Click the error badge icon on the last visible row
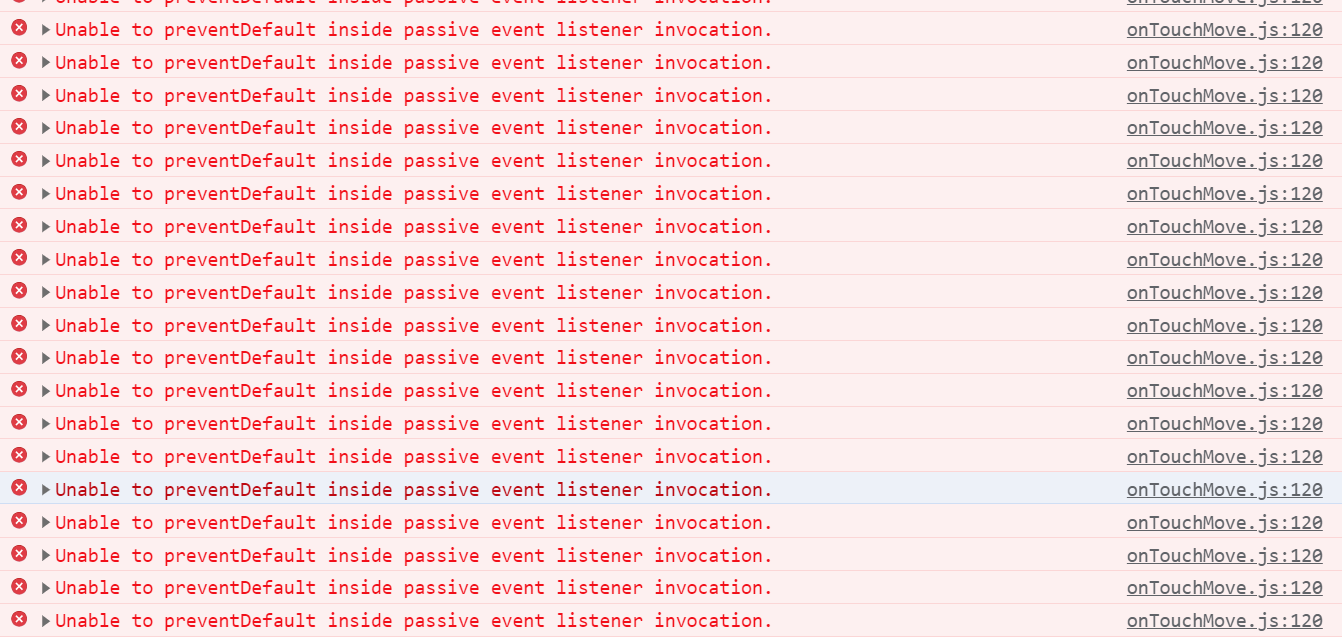Image resolution: width=1342 pixels, height=639 pixels. (18, 620)
